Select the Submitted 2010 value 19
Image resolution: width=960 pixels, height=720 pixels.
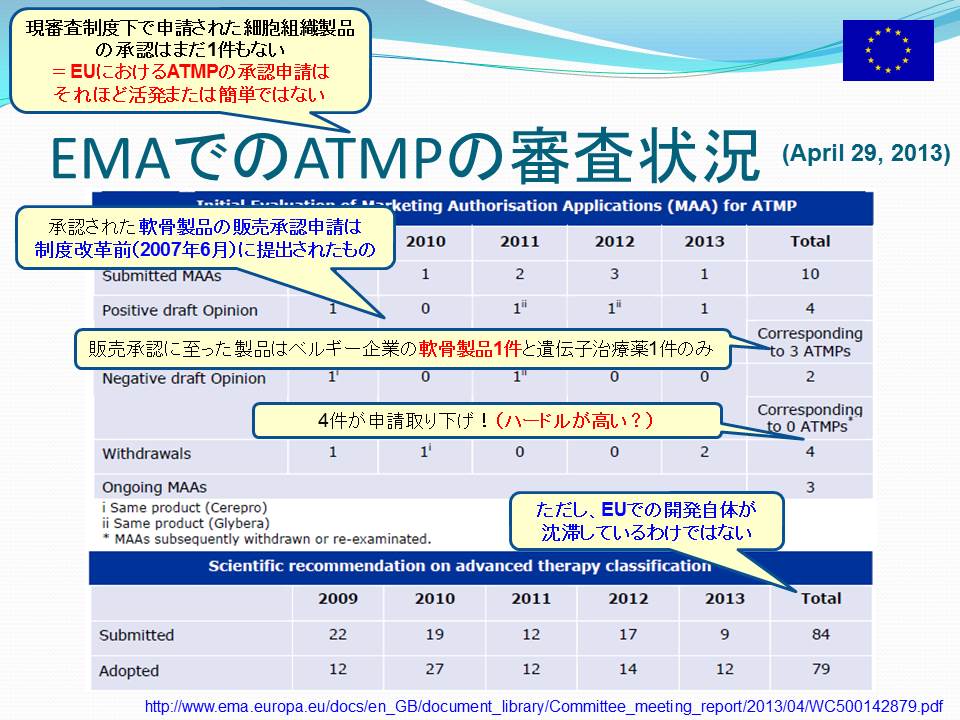click(x=435, y=634)
